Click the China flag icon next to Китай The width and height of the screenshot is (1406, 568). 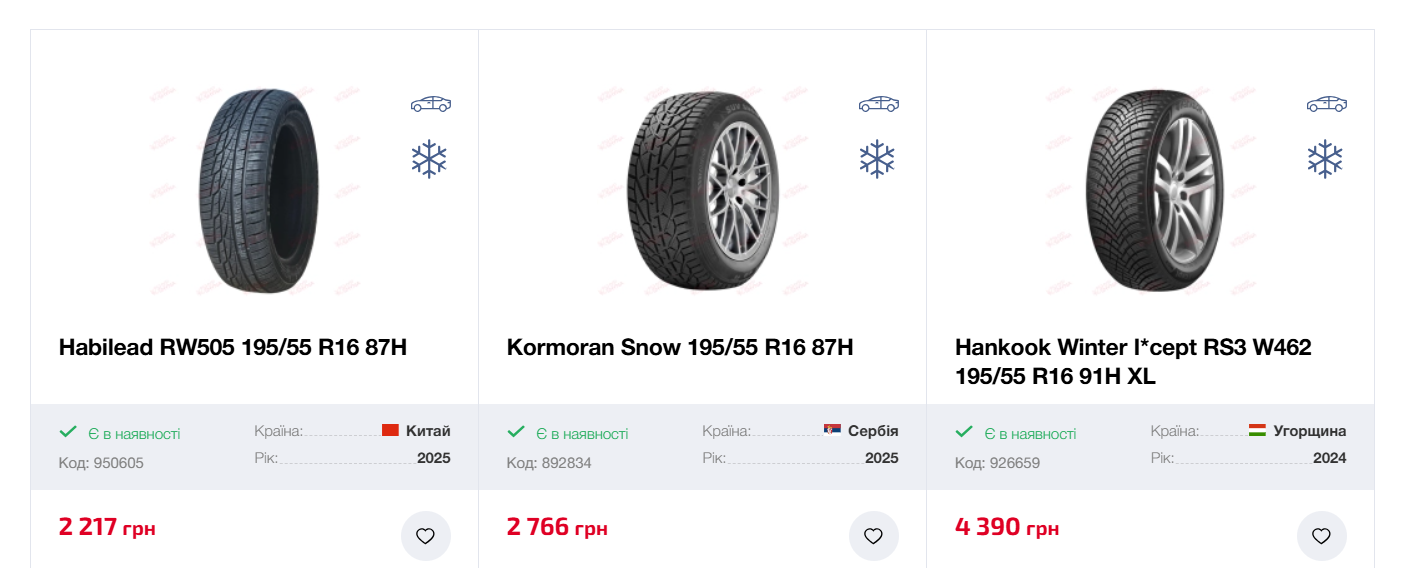point(390,431)
